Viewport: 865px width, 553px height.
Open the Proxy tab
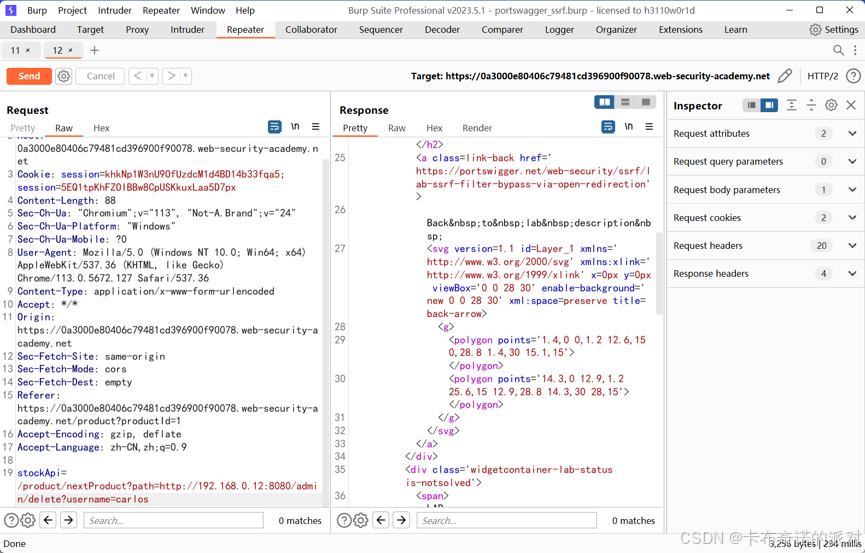click(137, 30)
